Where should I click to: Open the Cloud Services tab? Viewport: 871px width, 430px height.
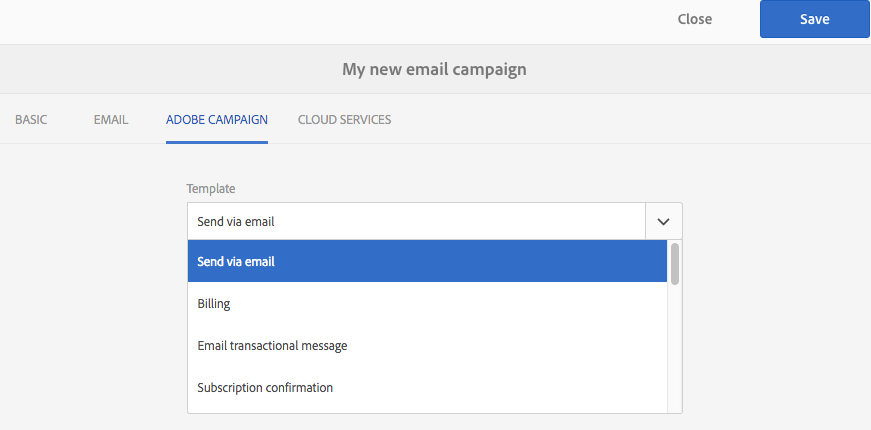(x=344, y=119)
